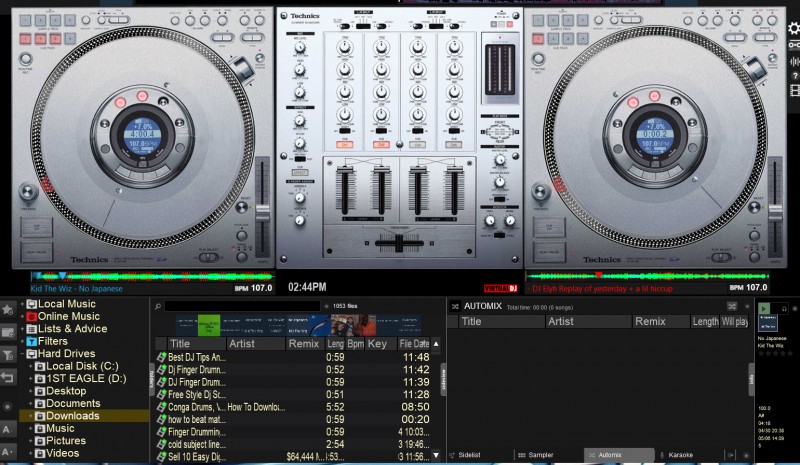Viewport: 800px width, 465px height.
Task: Click the song search input field
Action: pyautogui.click(x=242, y=306)
